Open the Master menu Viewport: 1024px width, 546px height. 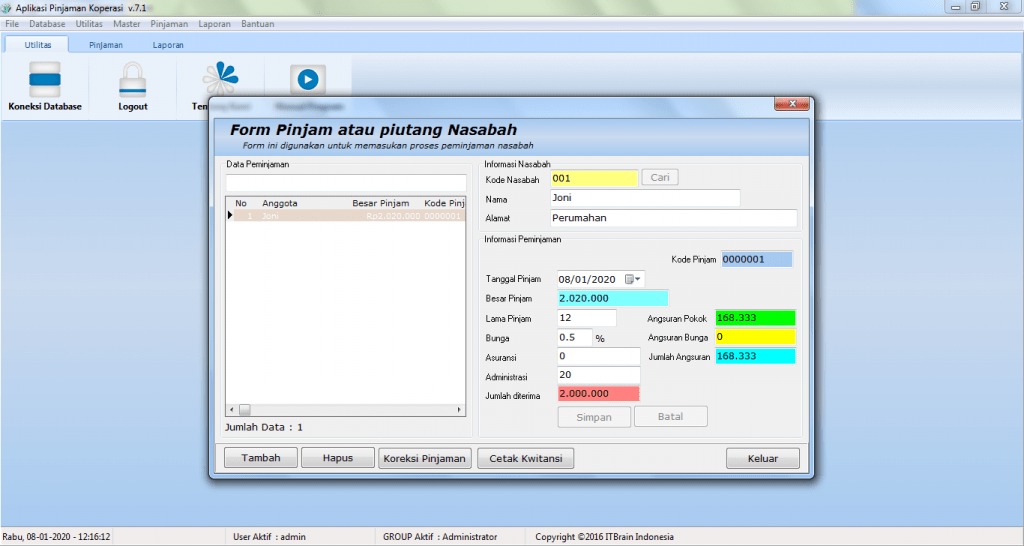point(126,24)
